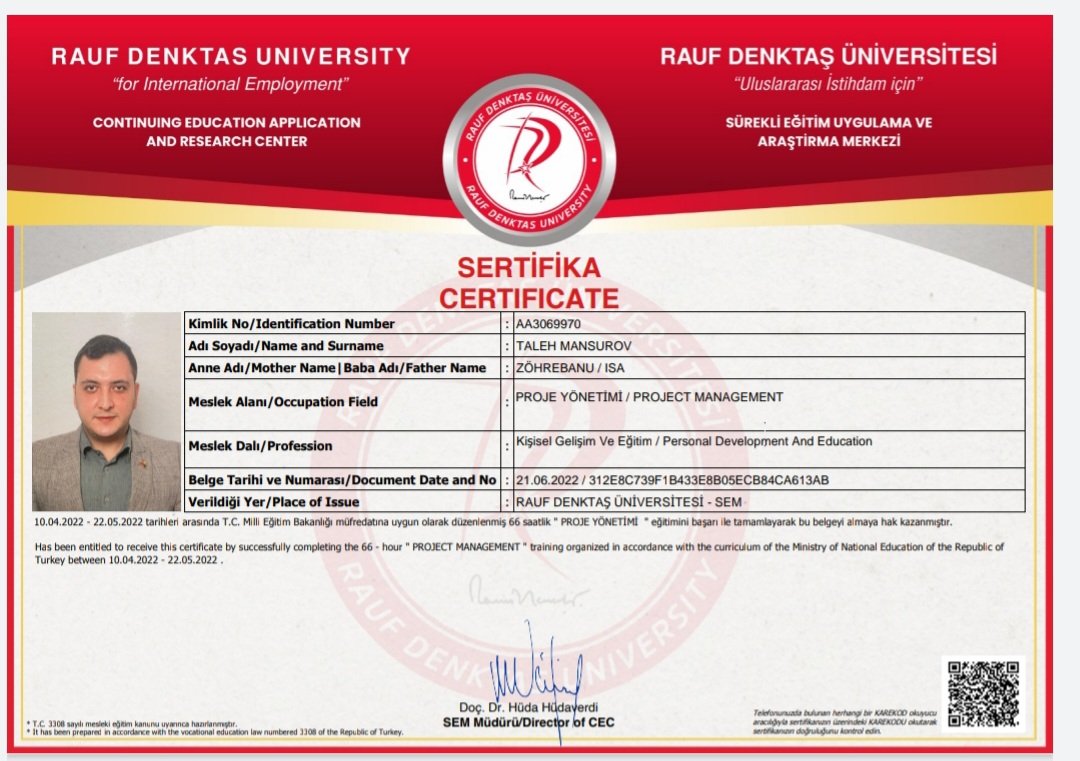1080x761 pixels.
Task: Click 'SÜREKLİ EĞİTİM UYGULAMA VE ARAŞTIRMA MERKEZİ' text
Action: [829, 132]
